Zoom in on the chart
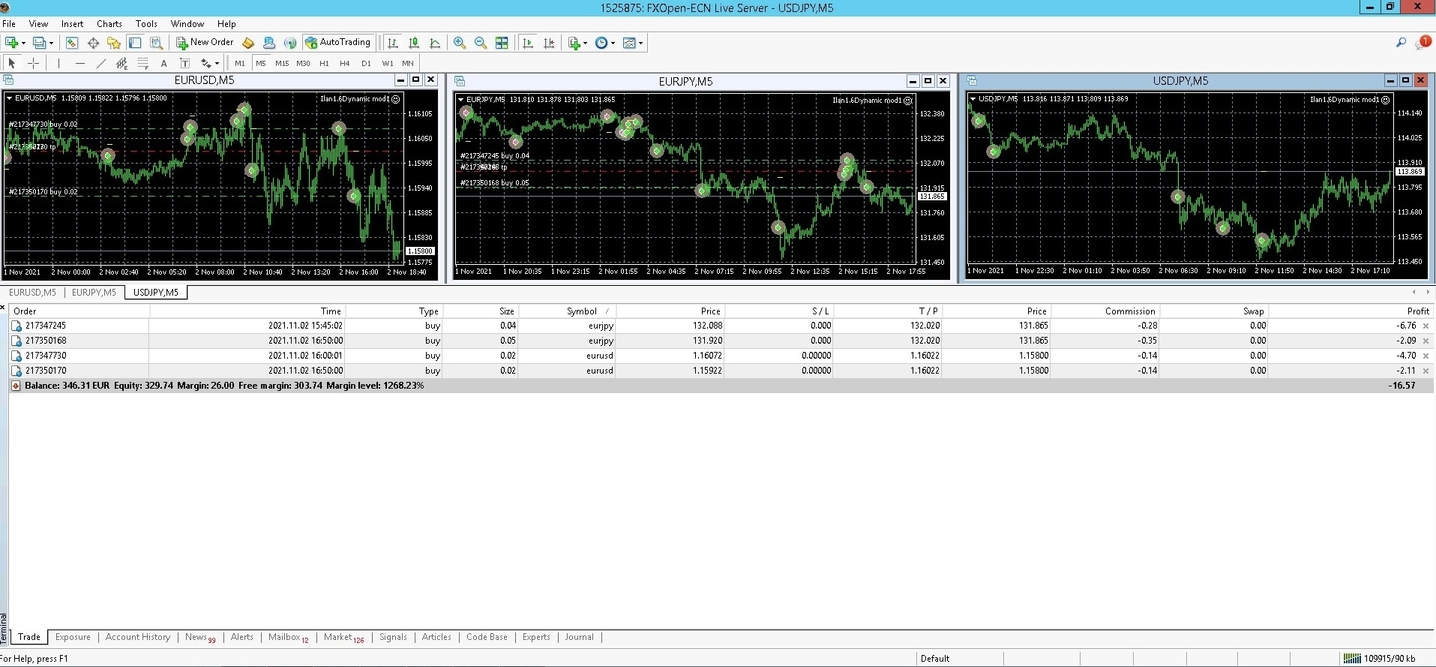 coord(460,42)
